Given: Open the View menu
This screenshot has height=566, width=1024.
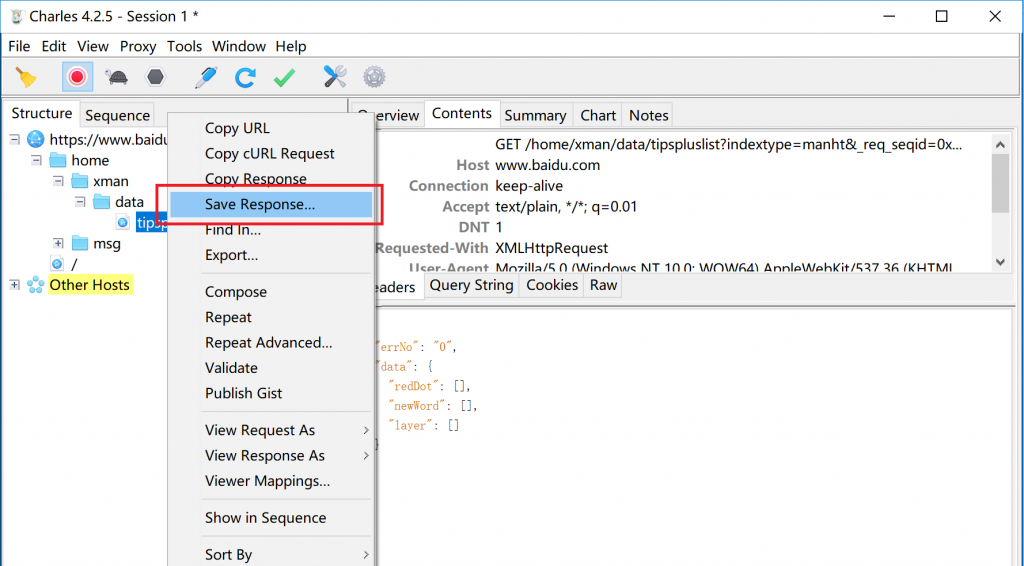Looking at the screenshot, I should [93, 46].
